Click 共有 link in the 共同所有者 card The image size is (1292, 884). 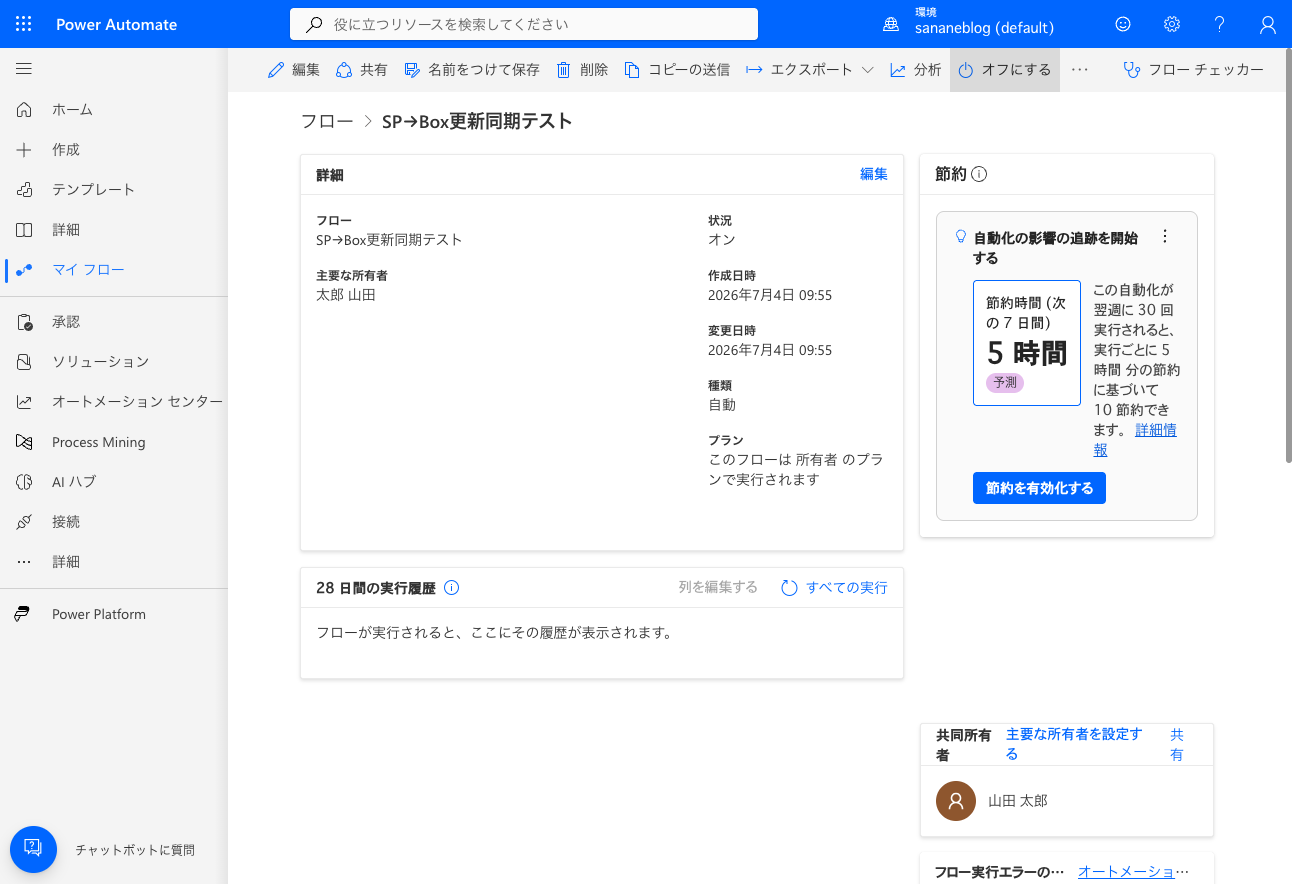1177,744
